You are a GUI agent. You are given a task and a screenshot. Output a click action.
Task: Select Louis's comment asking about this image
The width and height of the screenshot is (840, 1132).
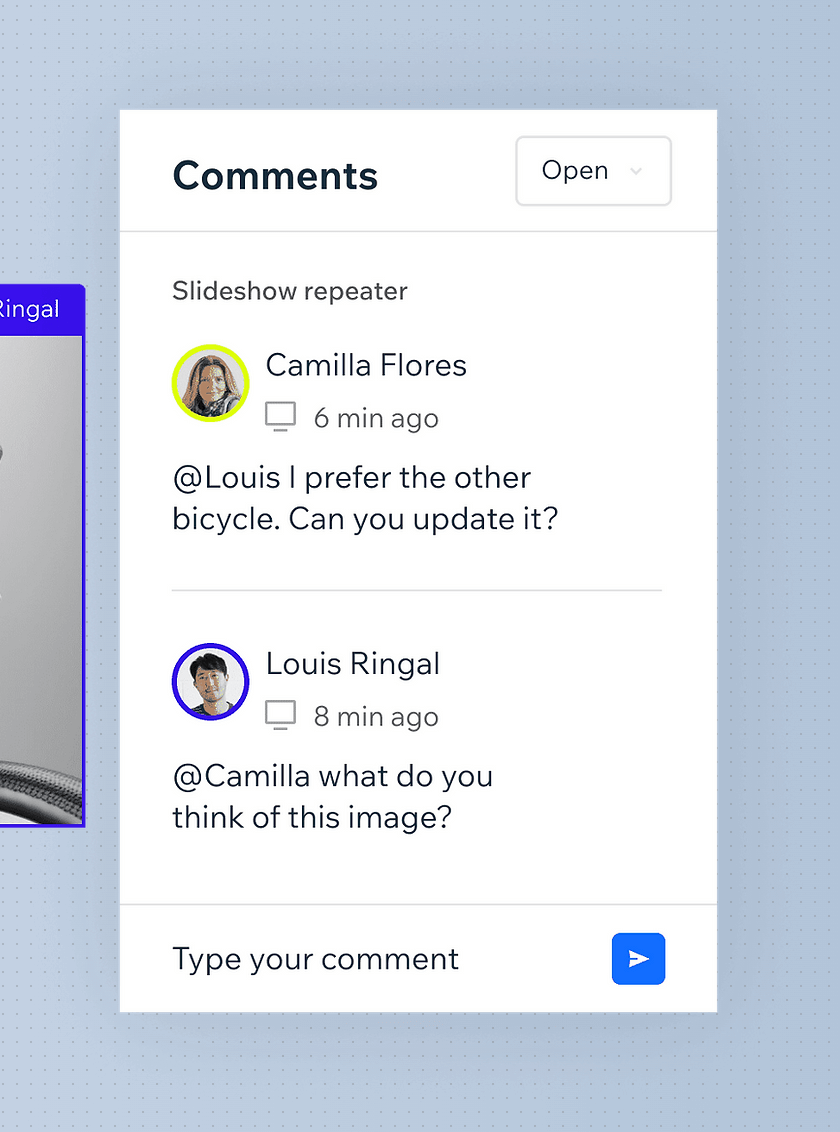[332, 797]
